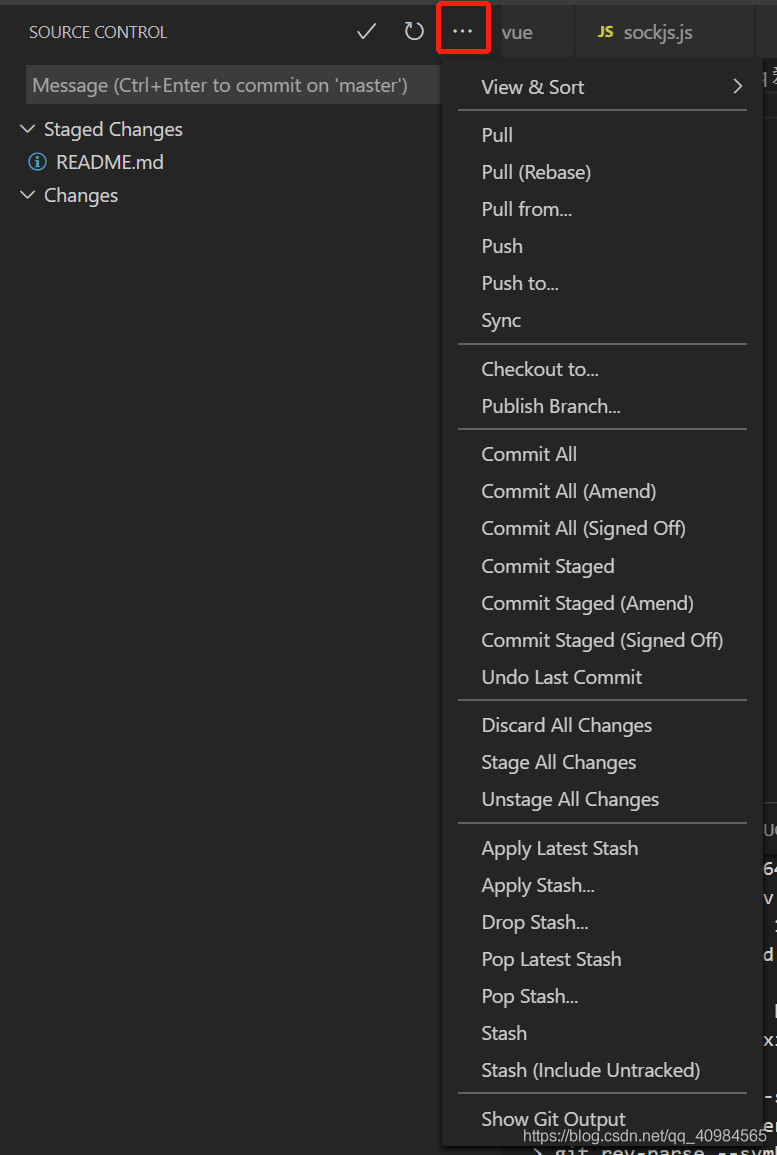The width and height of the screenshot is (777, 1155).
Task: Click Pop Latest Stash
Action: click(x=551, y=958)
